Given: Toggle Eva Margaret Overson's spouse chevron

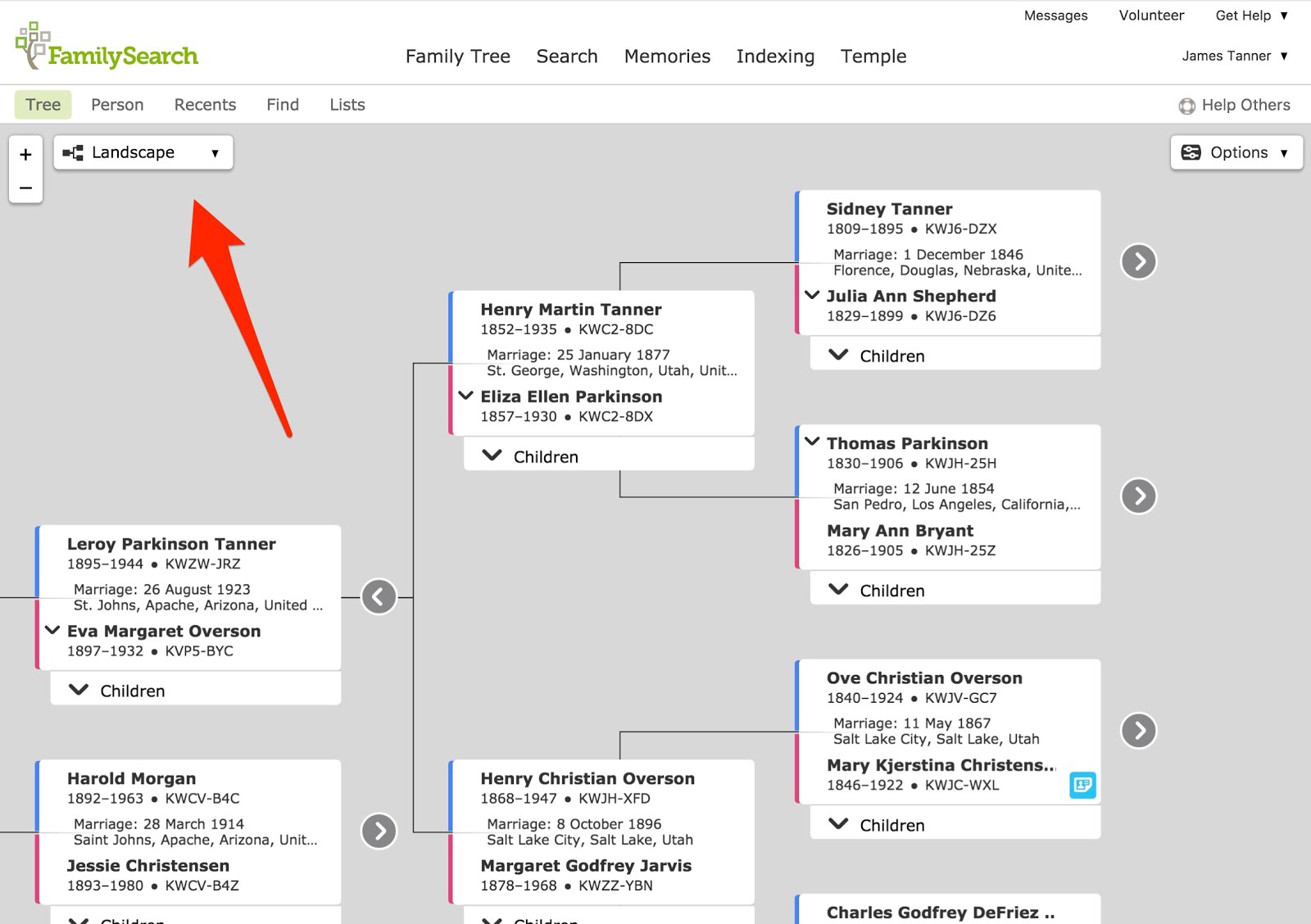Looking at the screenshot, I should (52, 630).
